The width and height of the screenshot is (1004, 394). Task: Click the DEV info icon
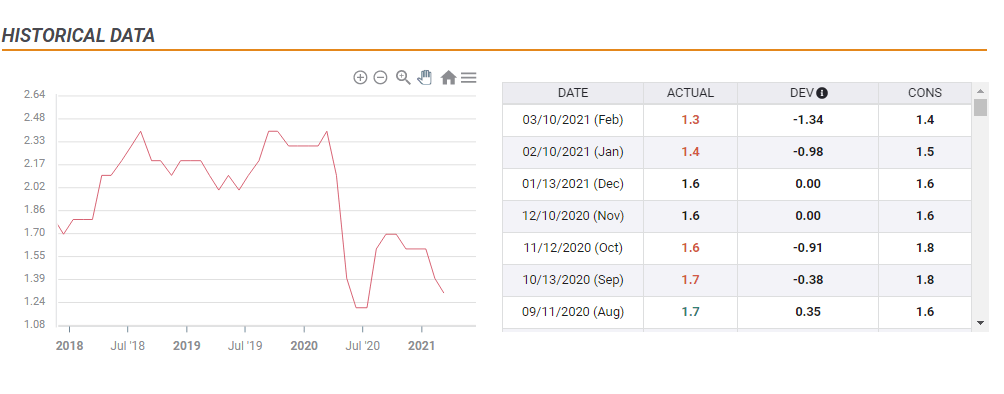[x=822, y=93]
